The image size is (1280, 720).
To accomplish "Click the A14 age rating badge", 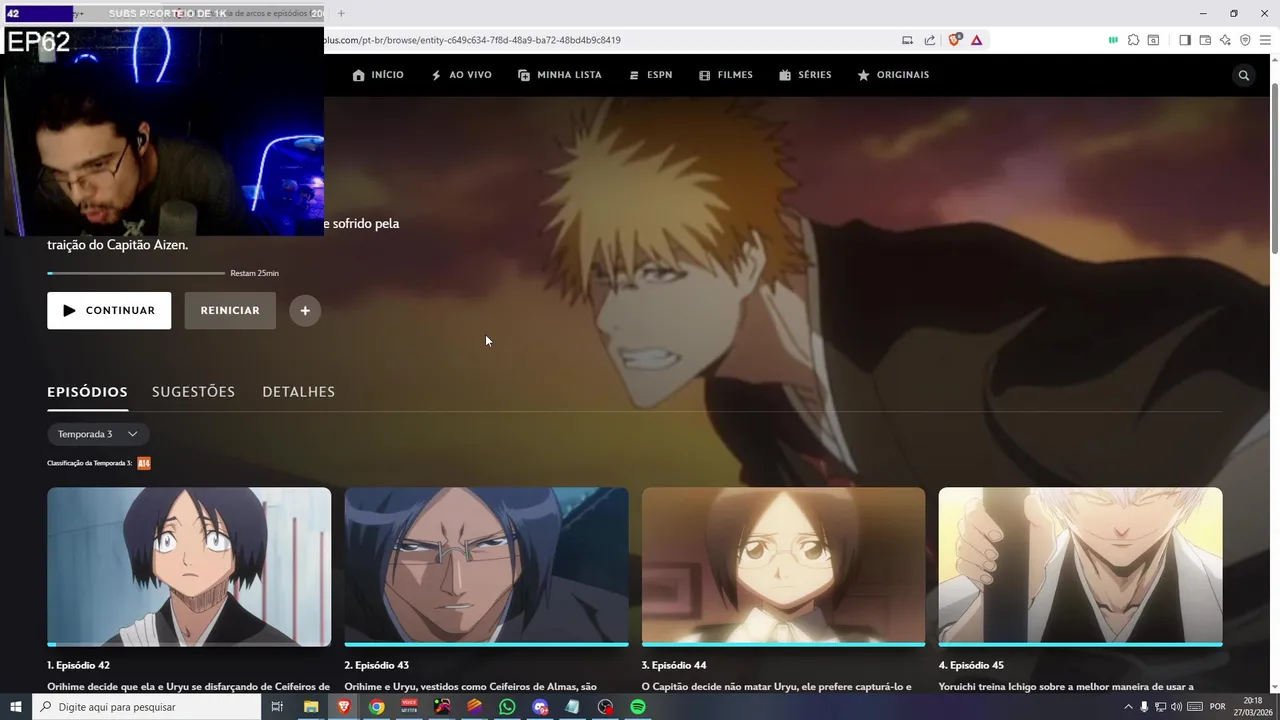I will (144, 463).
